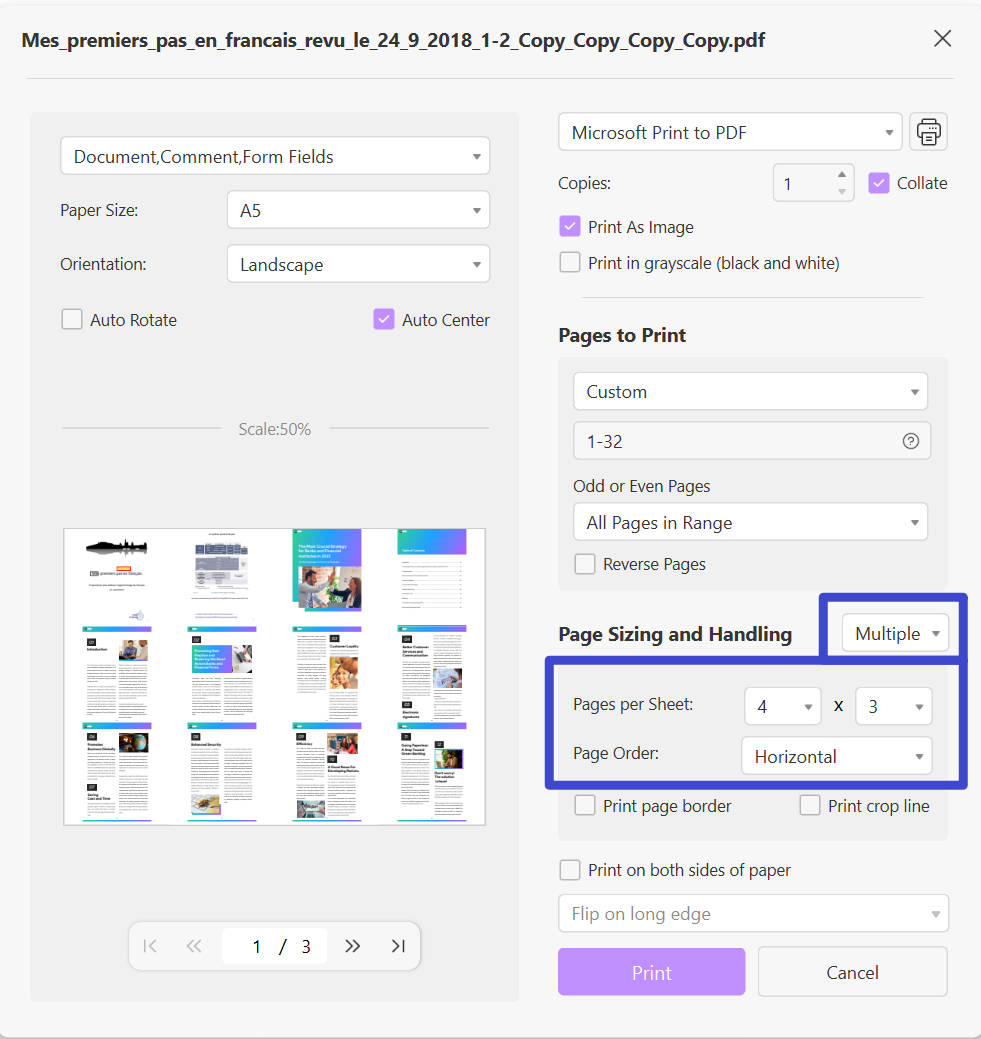Open the Page Order dropdown
The image size is (981, 1039).
click(836, 756)
